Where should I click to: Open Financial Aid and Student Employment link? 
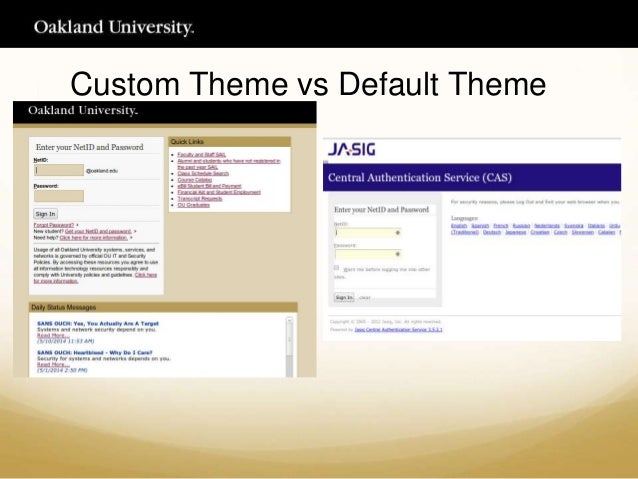[x=219, y=192]
